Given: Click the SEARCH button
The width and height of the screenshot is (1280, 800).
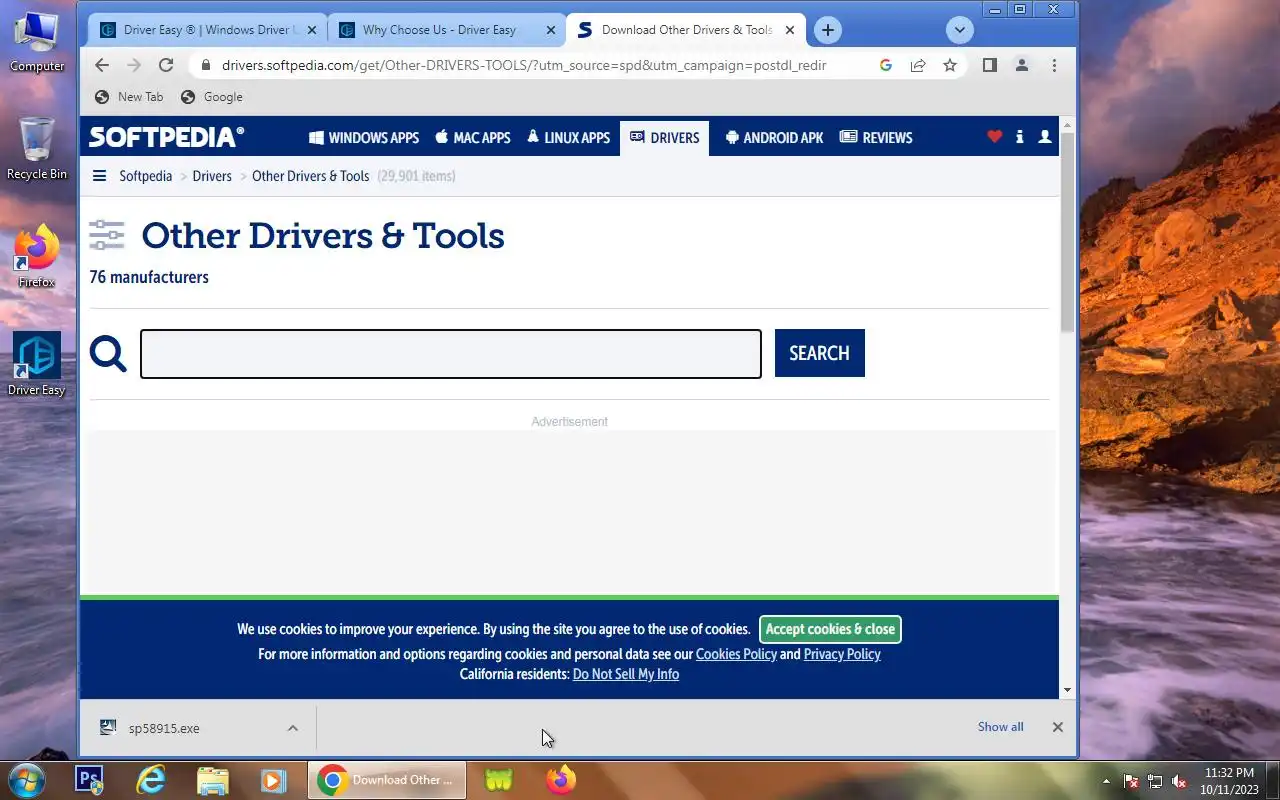Looking at the screenshot, I should pyautogui.click(x=819, y=353).
